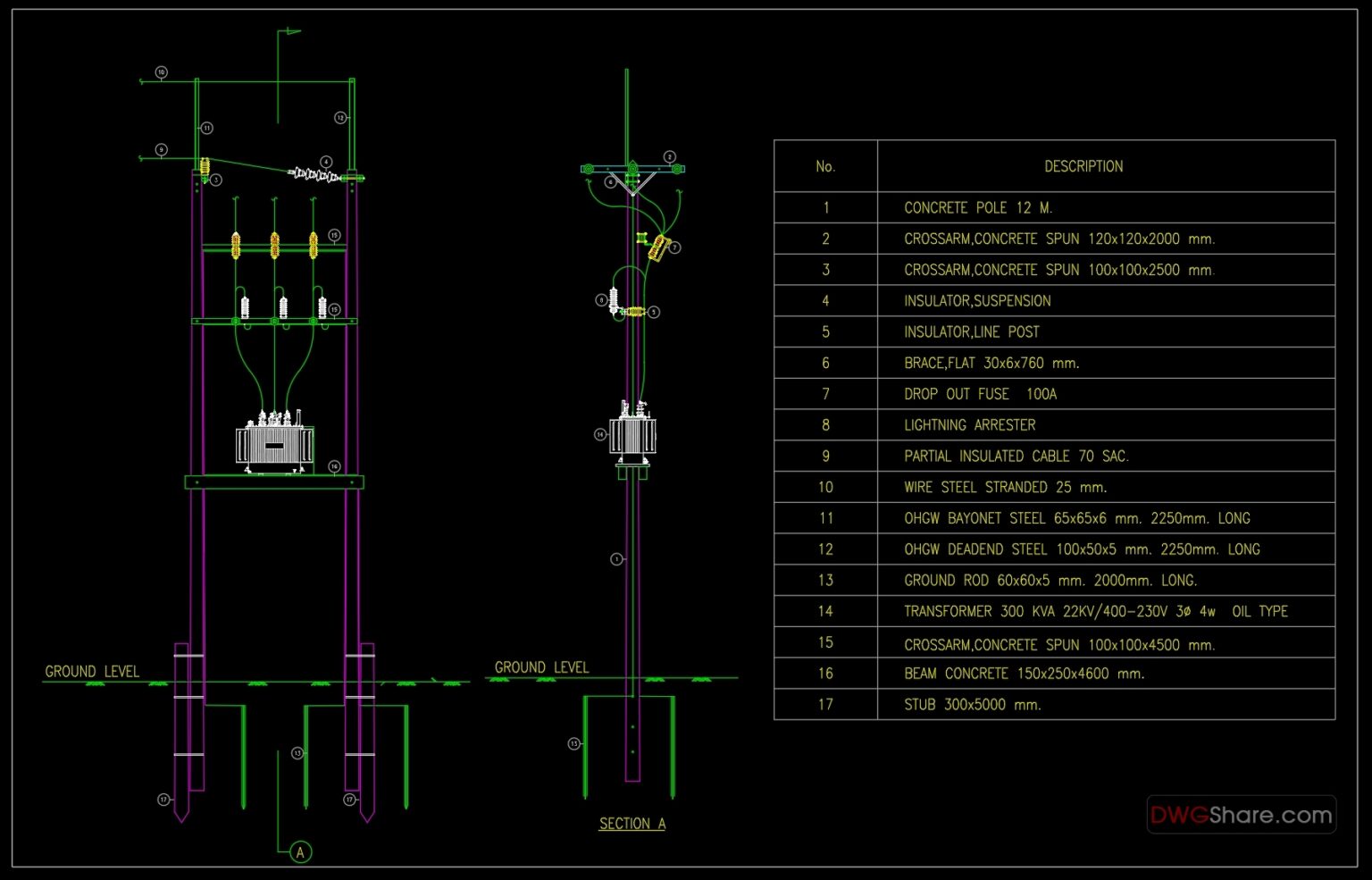Select the CONCRETE POLE 12 M description cell

click(x=978, y=207)
